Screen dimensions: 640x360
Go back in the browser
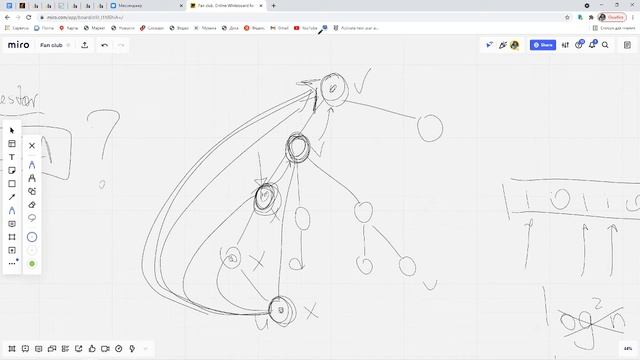pyautogui.click(x=7, y=17)
